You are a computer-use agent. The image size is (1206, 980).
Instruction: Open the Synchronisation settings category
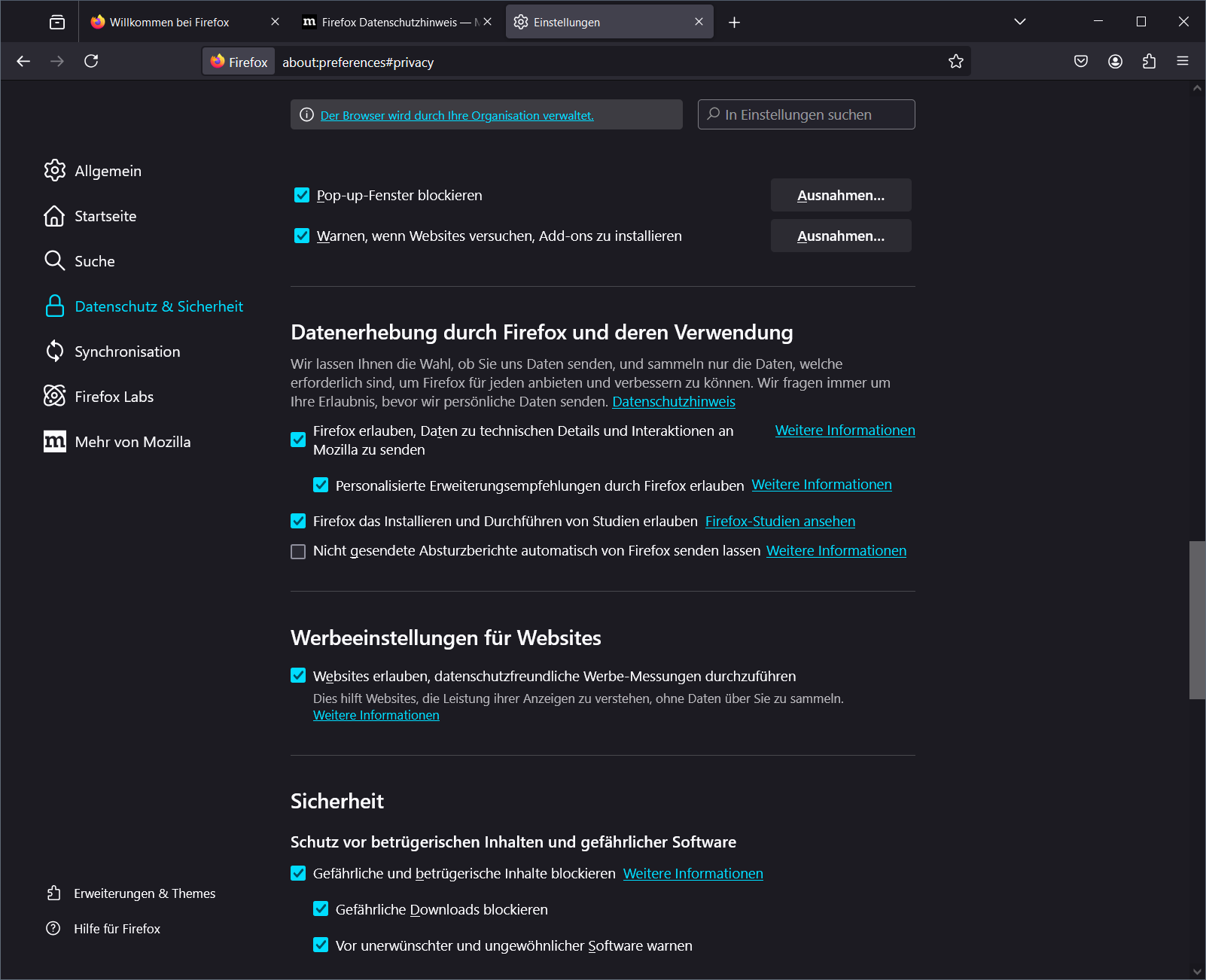(112, 352)
